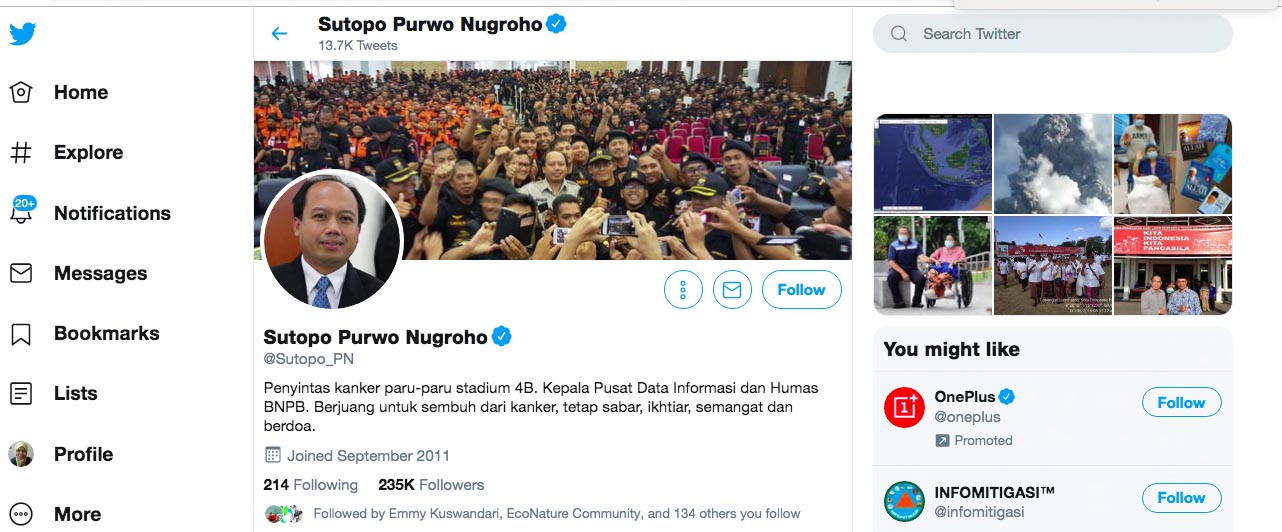
Task: Open Notifications bell with 20+ badge
Action: [22, 211]
